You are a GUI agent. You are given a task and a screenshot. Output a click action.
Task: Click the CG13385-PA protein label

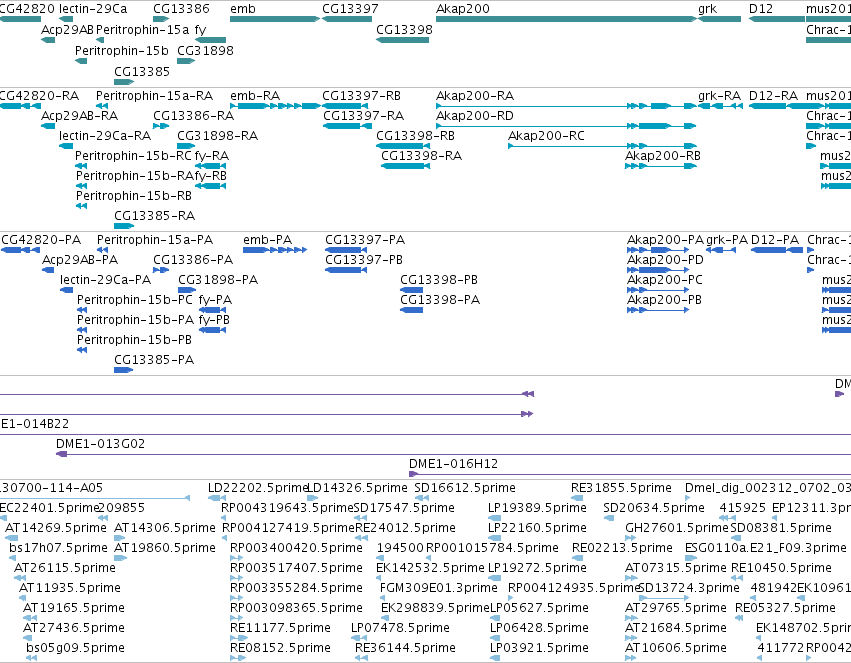click(154, 360)
